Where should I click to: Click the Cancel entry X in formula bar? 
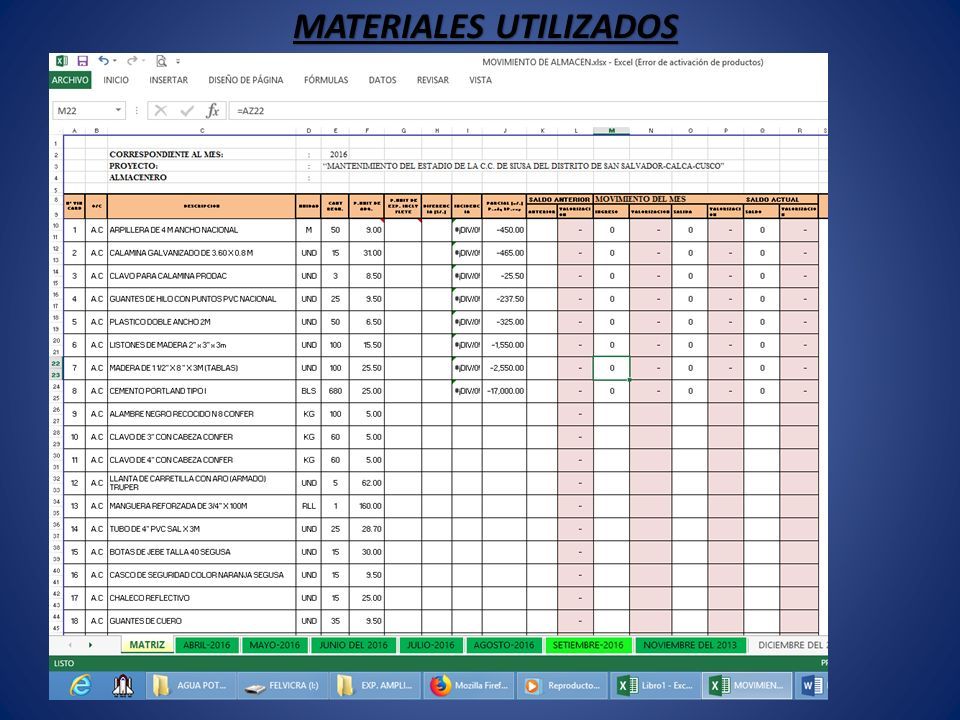tap(160, 110)
